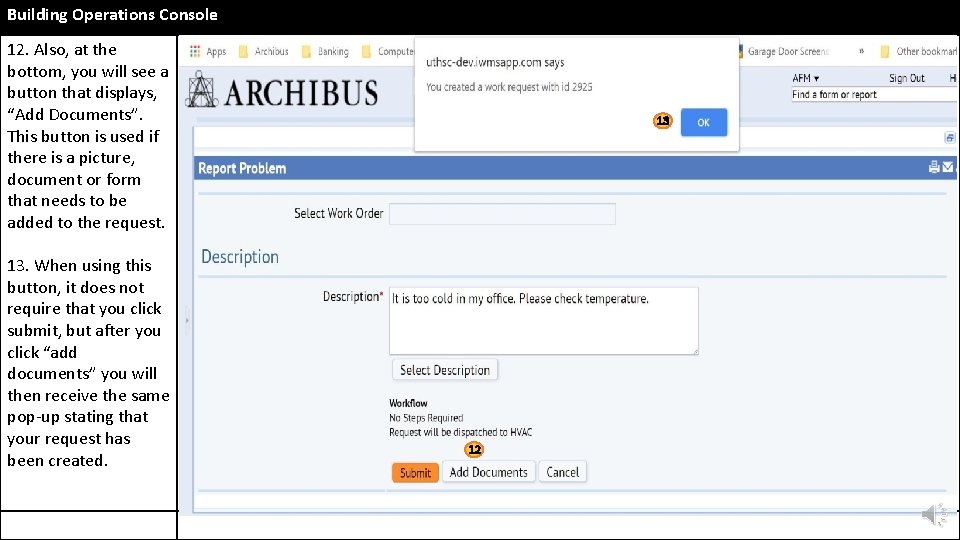960x540 pixels.
Task: Click the 'No Steps Required' text
Action: 426,418
